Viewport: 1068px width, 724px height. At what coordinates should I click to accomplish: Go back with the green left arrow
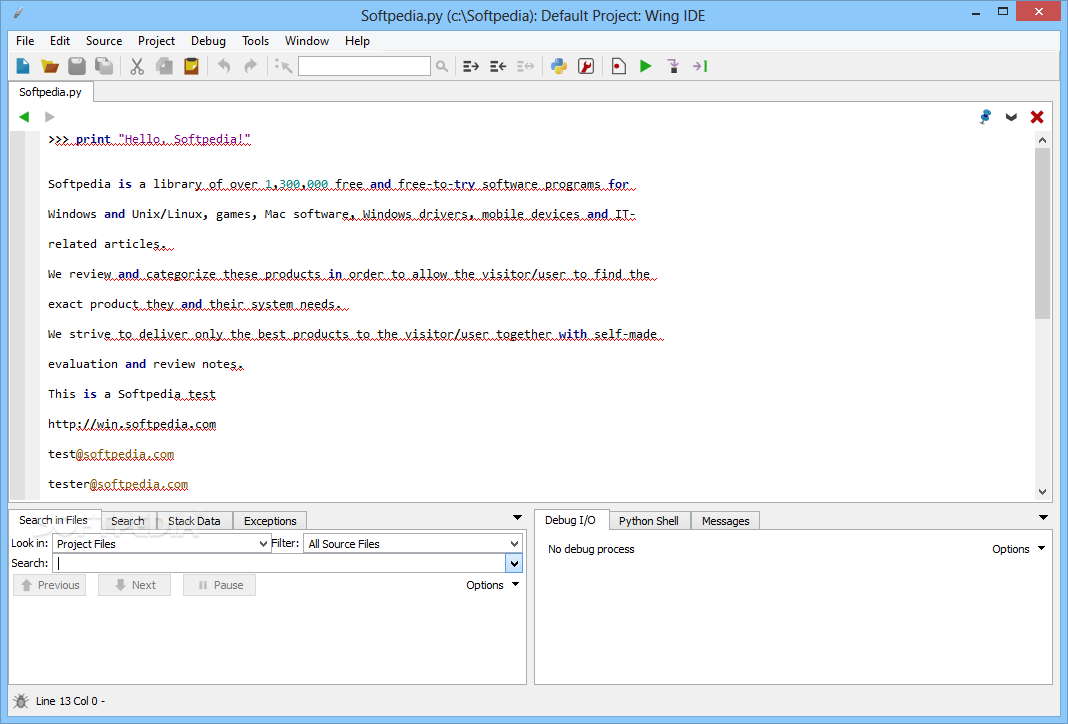click(24, 116)
